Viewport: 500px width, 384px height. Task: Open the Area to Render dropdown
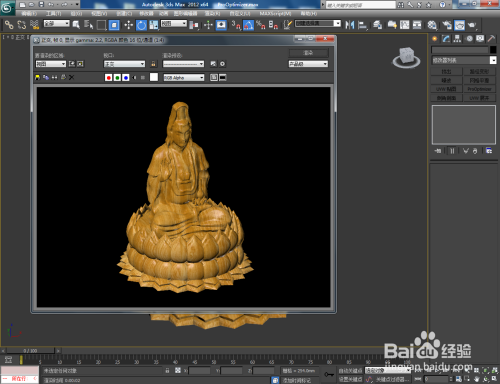click(x=51, y=64)
